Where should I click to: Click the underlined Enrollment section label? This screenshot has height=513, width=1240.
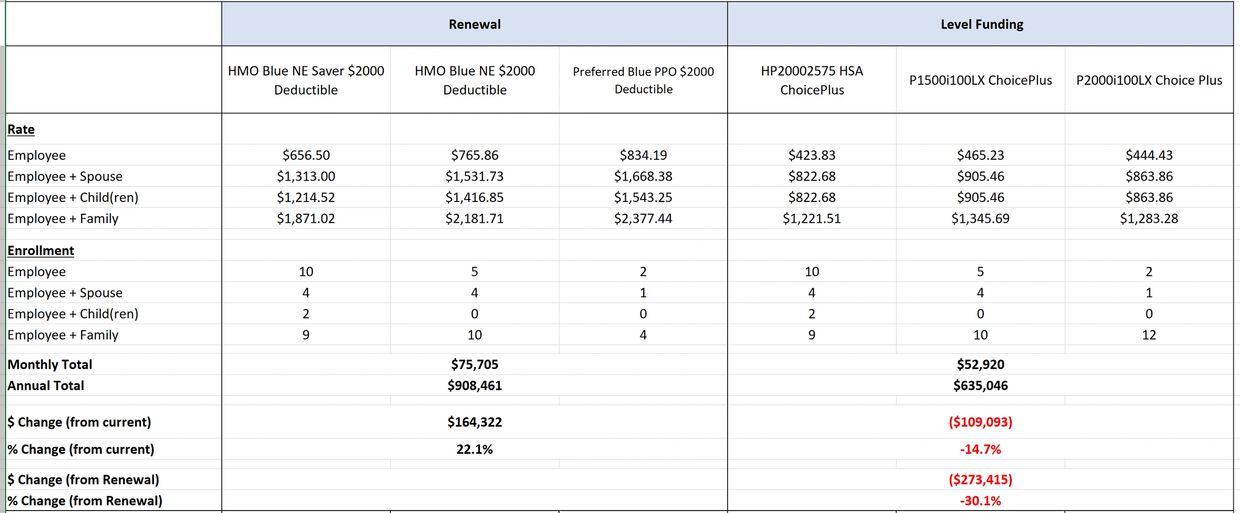point(41,251)
